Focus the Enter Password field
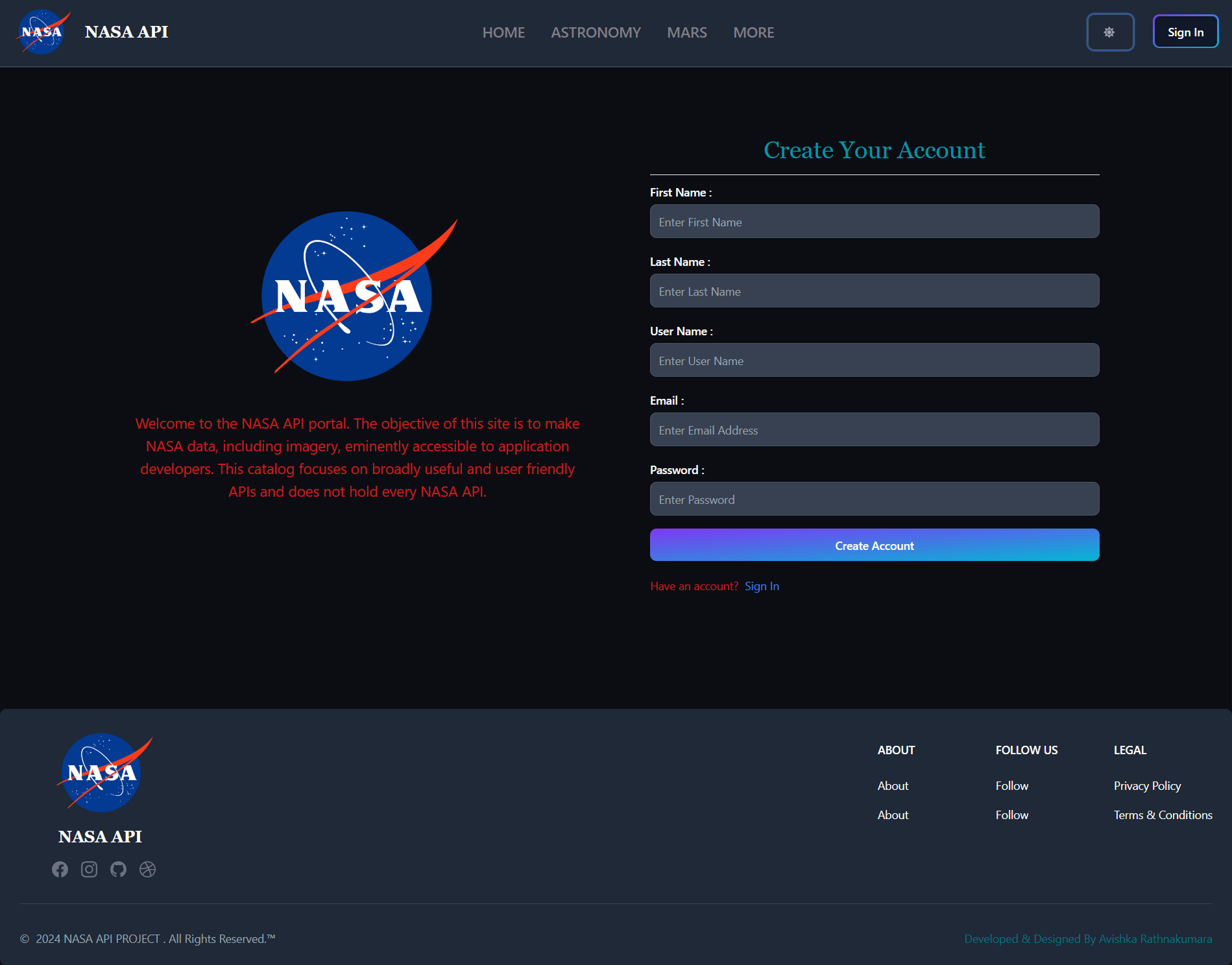Viewport: 1232px width, 965px height. [x=874, y=499]
